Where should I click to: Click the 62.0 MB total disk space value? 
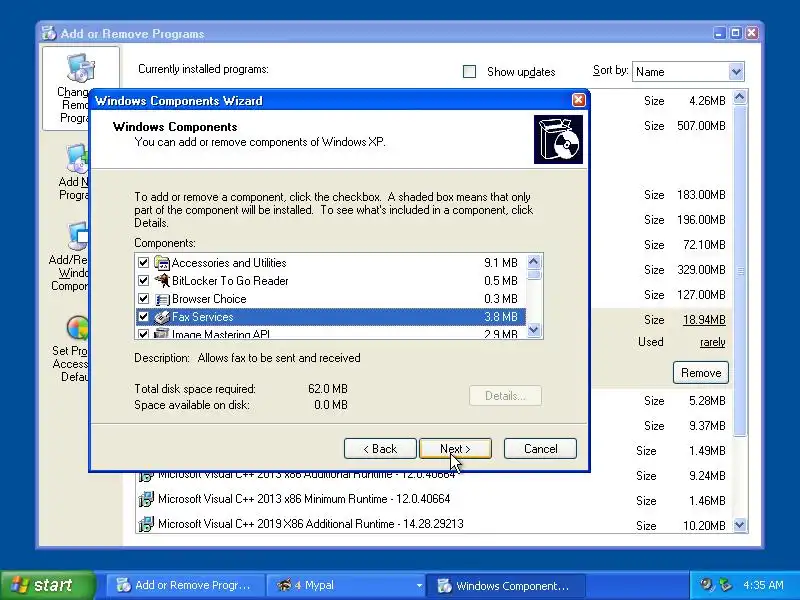(x=328, y=389)
